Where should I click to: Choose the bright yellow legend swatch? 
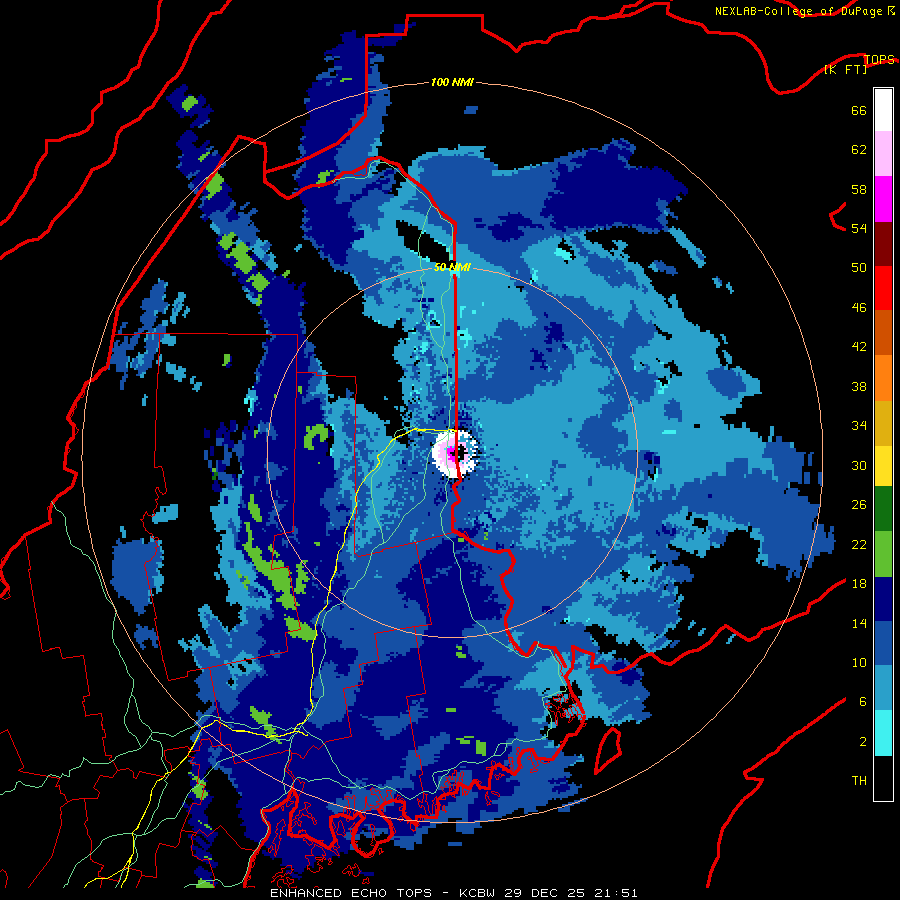pos(883,466)
